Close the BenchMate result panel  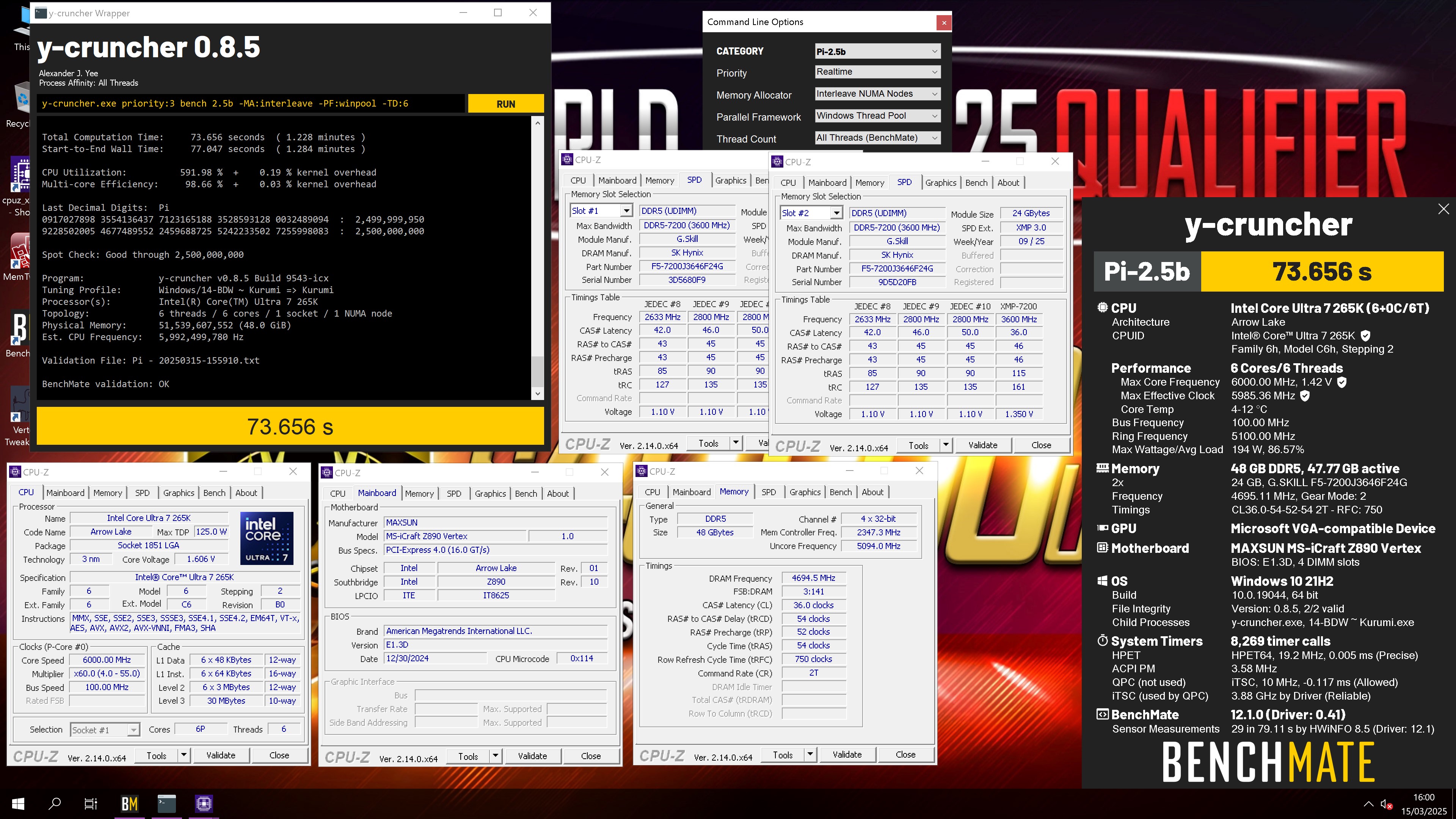pyautogui.click(x=1443, y=209)
